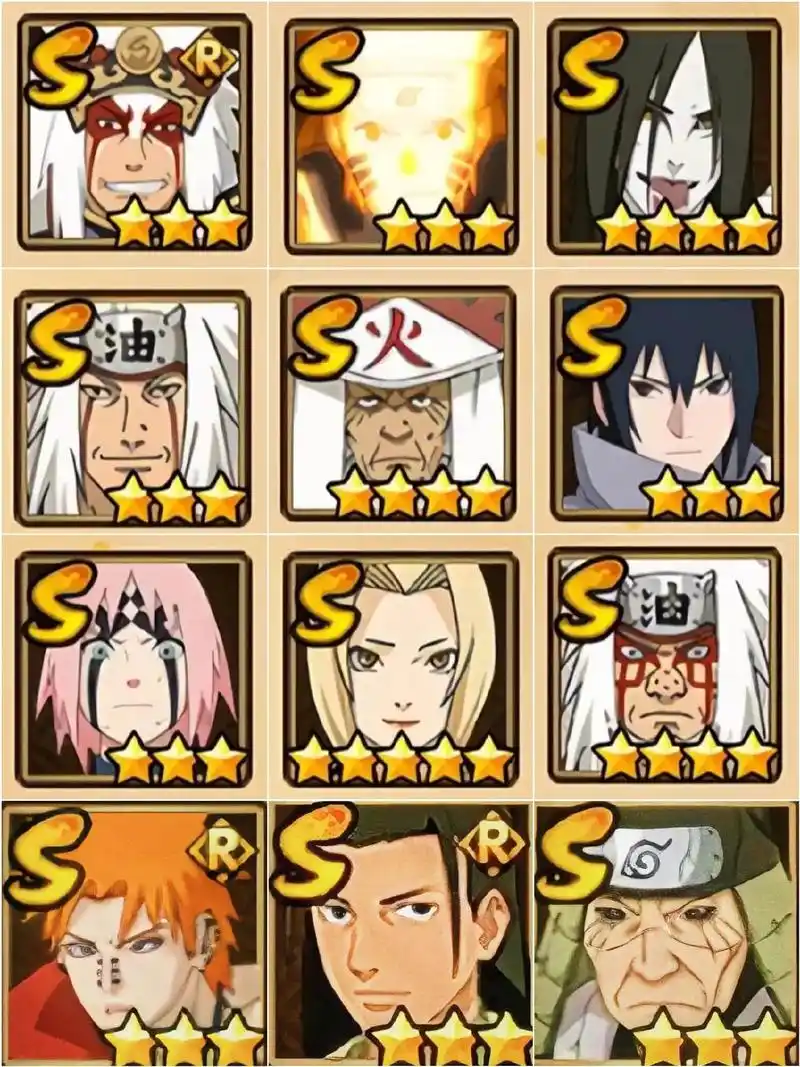Choose the pale character sticking out tongue
Screen dimensions: 800x1067
[x=664, y=136]
